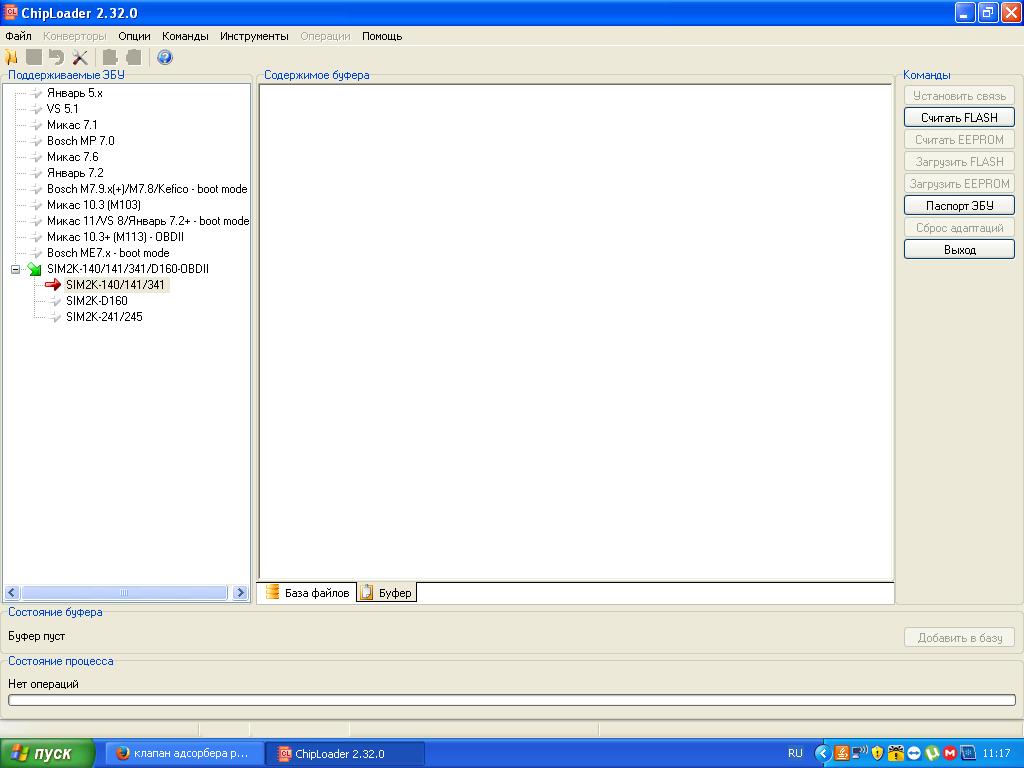The width and height of the screenshot is (1024, 768).
Task: Click ChipLoader 2.32.0 taskbar item
Action: click(345, 754)
